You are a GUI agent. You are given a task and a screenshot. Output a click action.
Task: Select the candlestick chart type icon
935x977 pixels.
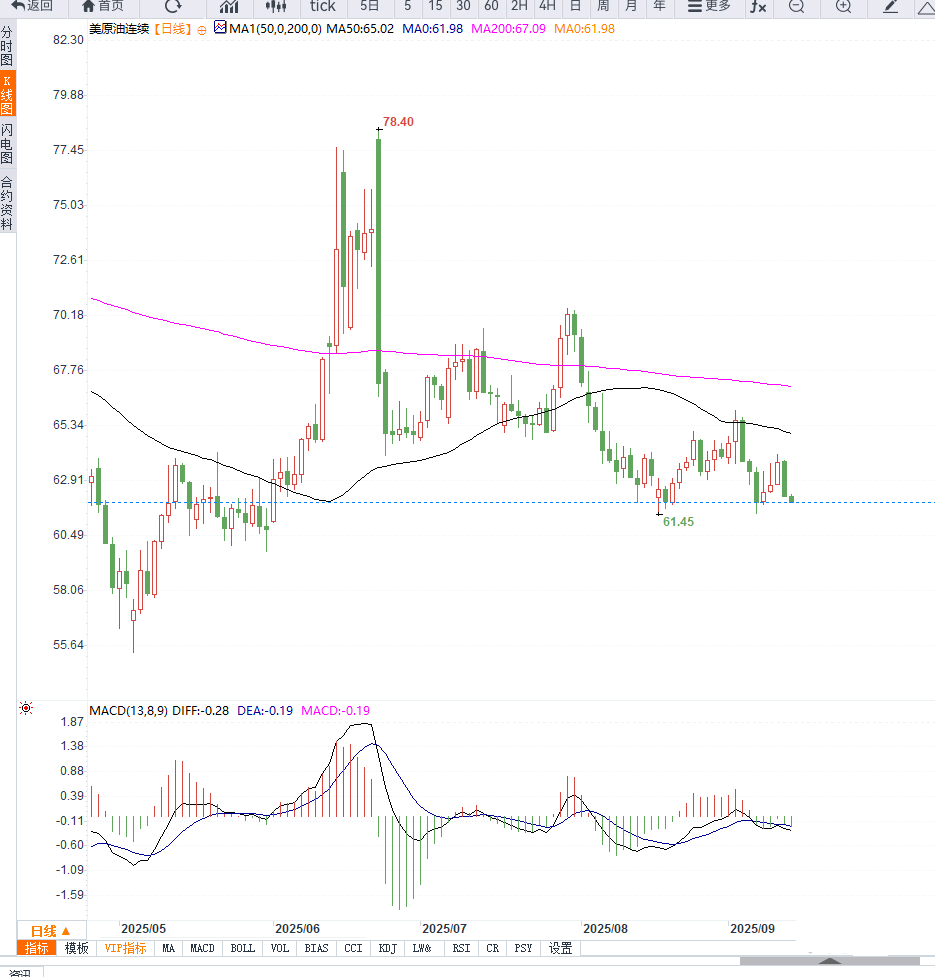point(276,6)
